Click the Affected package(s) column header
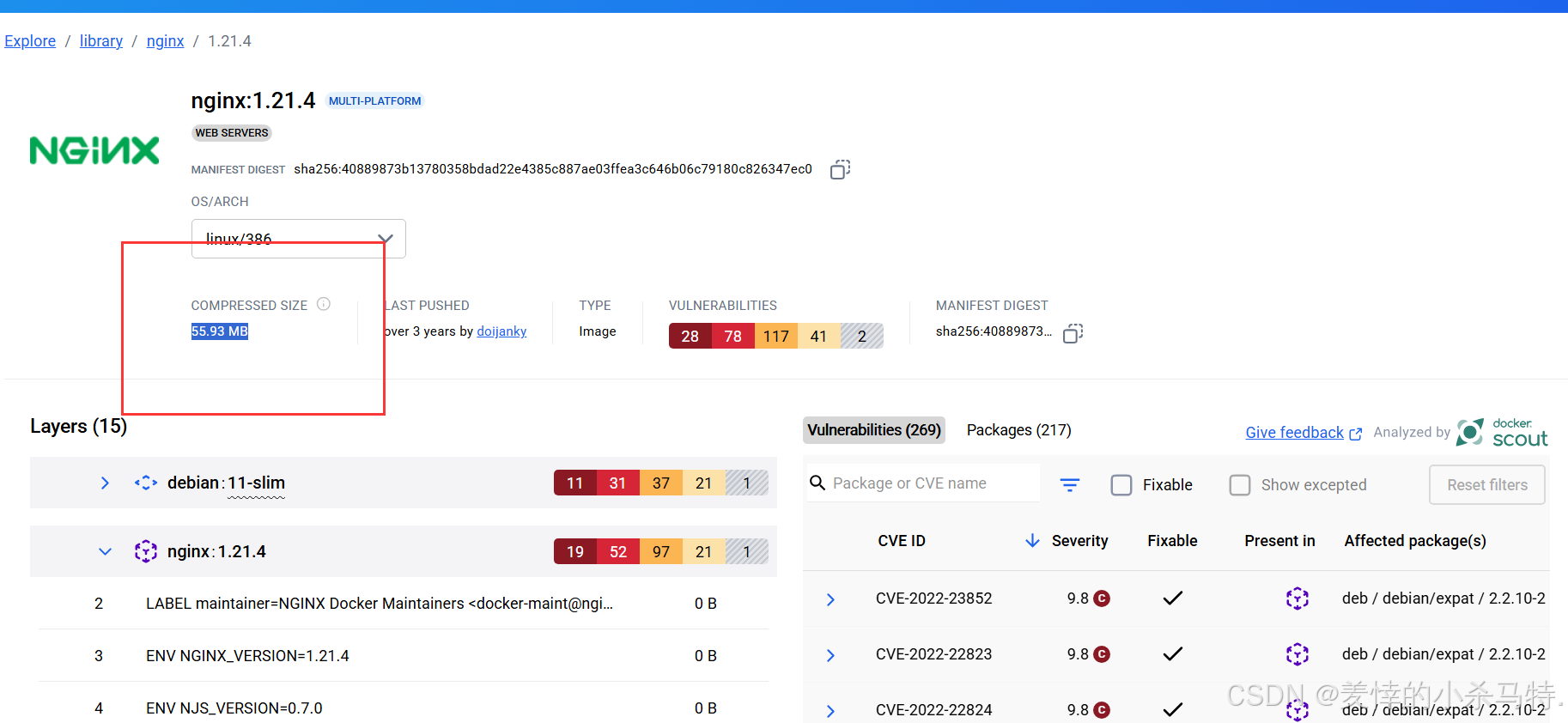This screenshot has width=1568, height=723. click(1415, 541)
